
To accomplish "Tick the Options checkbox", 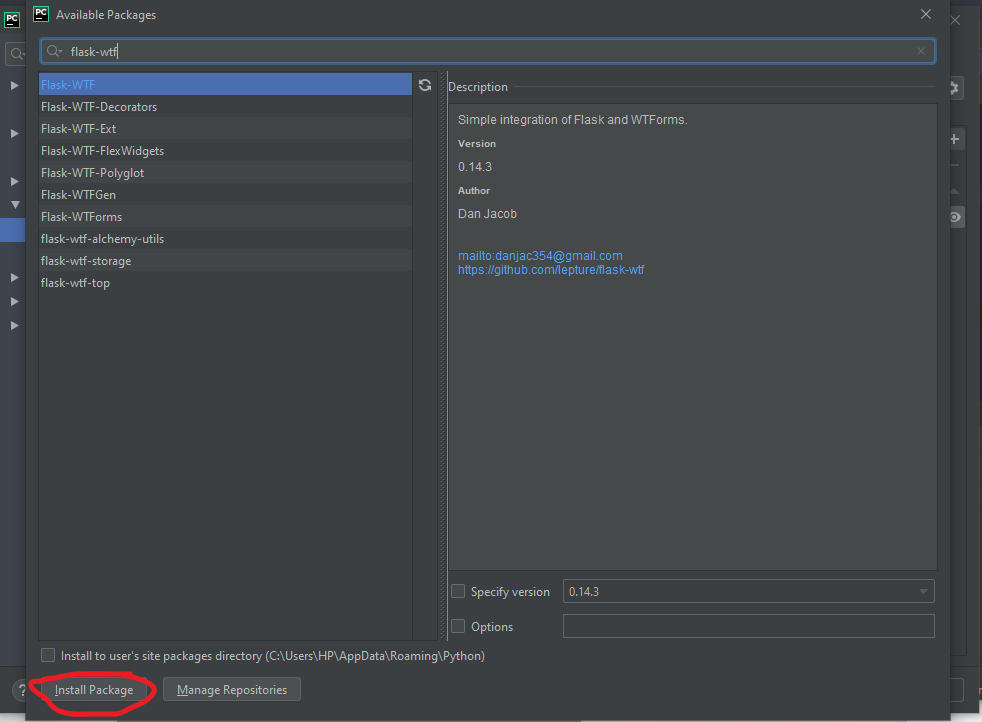I will 458,626.
